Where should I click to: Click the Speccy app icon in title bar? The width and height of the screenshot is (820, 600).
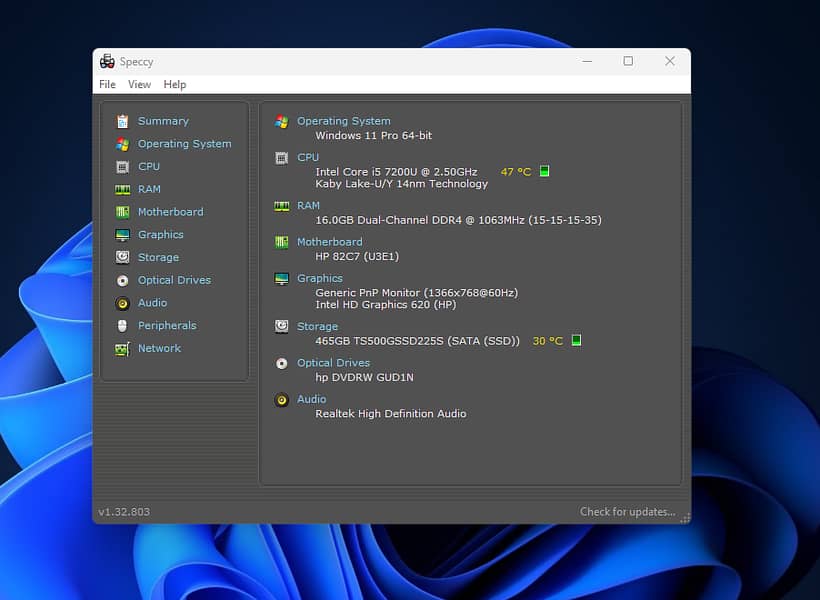click(x=107, y=61)
